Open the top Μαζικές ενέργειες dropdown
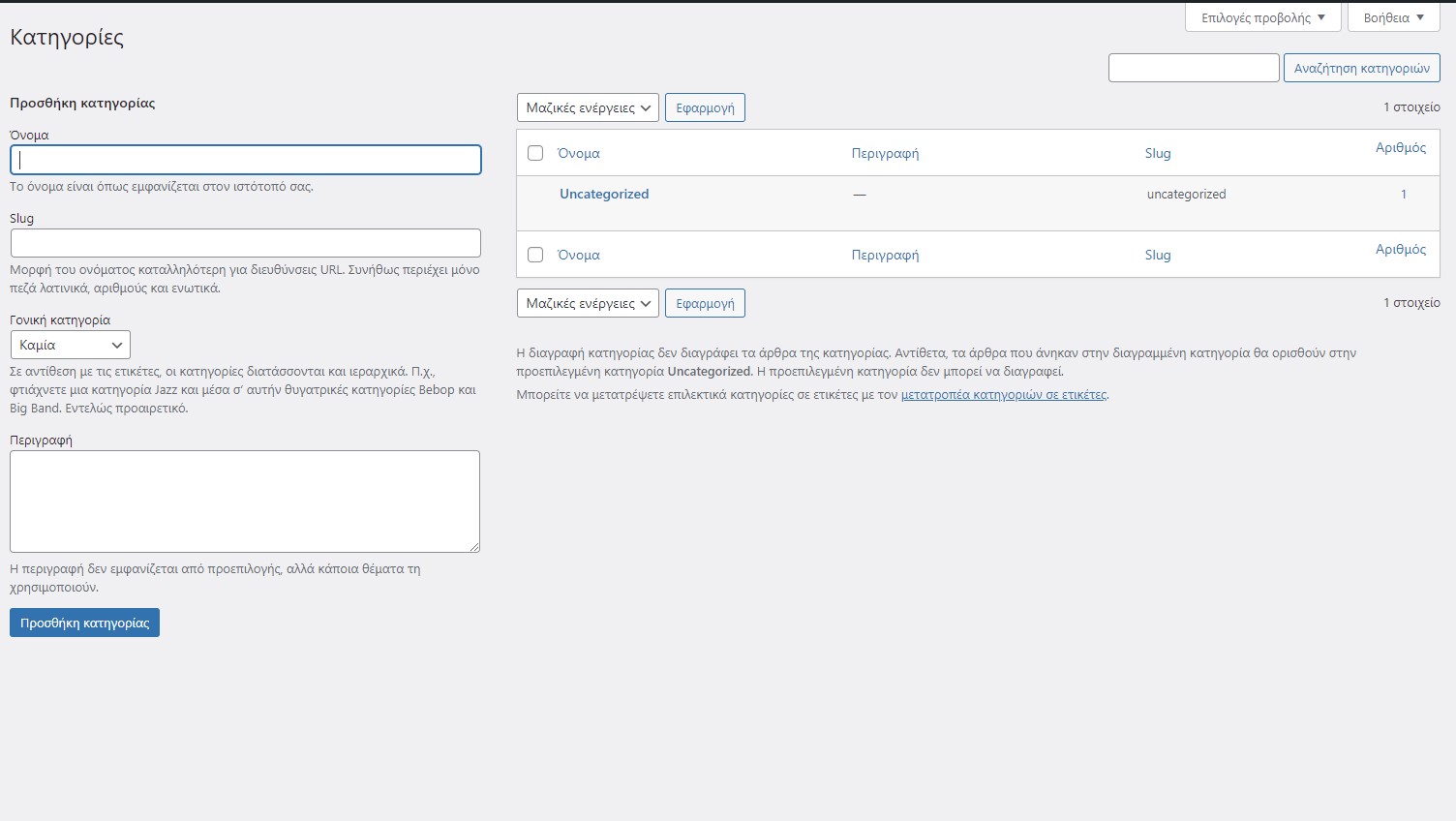Image resolution: width=1456 pixels, height=821 pixels. coord(588,107)
